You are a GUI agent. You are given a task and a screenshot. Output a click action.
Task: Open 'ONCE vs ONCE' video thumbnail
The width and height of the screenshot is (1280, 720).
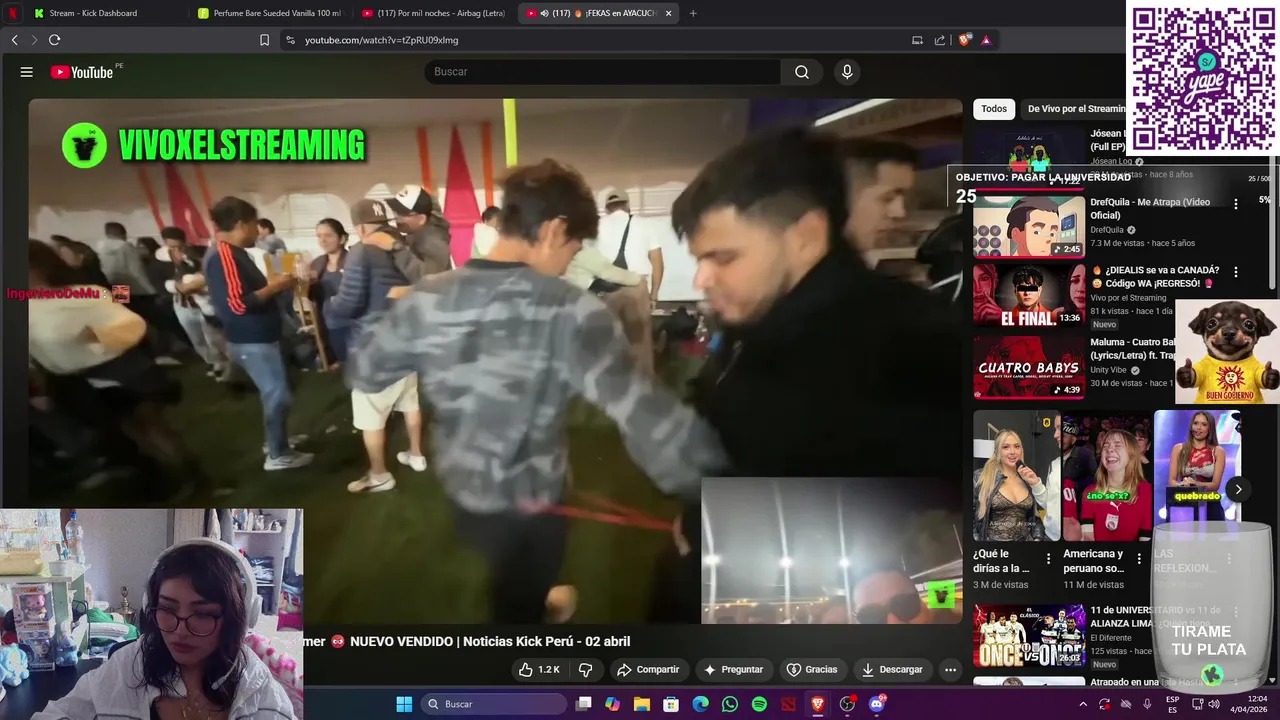1029,635
